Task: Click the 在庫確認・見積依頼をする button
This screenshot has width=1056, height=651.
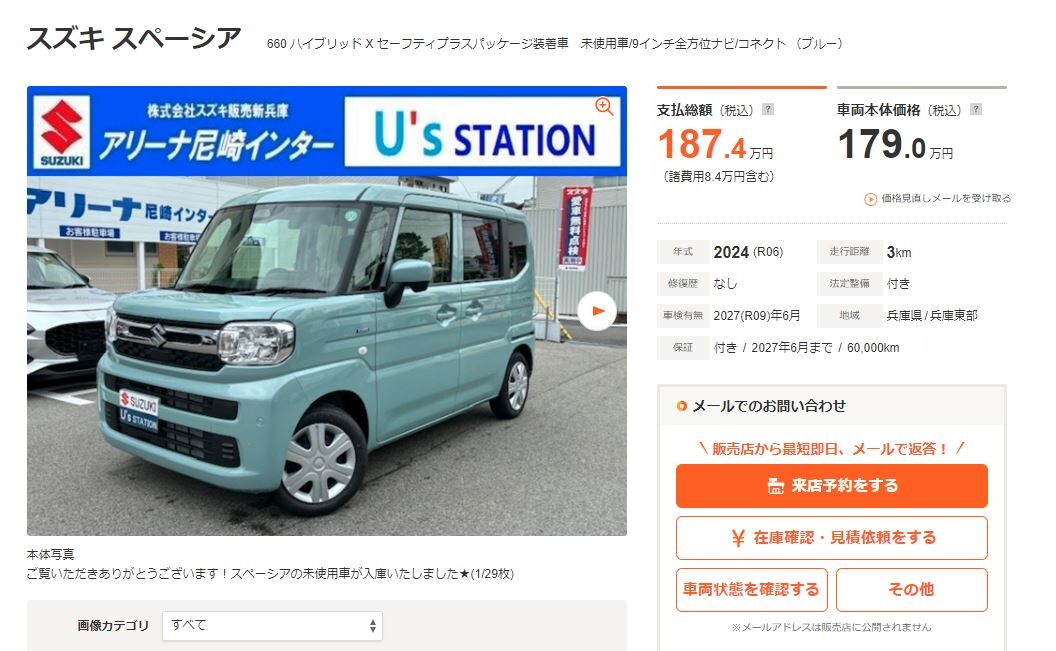Action: [832, 538]
